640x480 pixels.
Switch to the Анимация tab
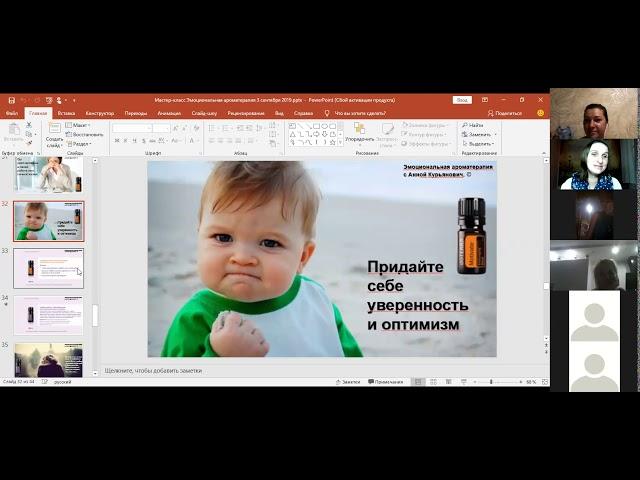tap(169, 113)
